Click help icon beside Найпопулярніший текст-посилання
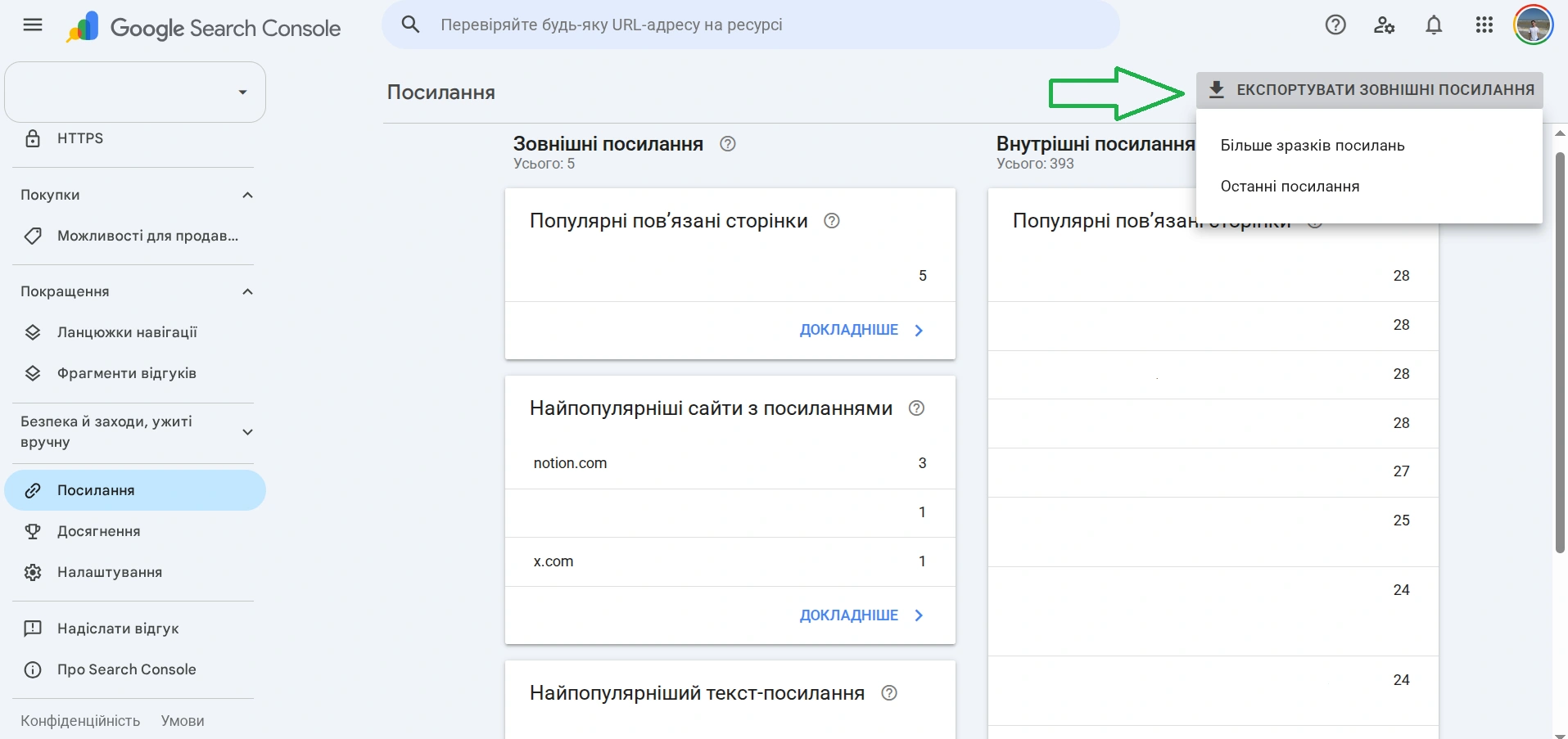 (888, 693)
